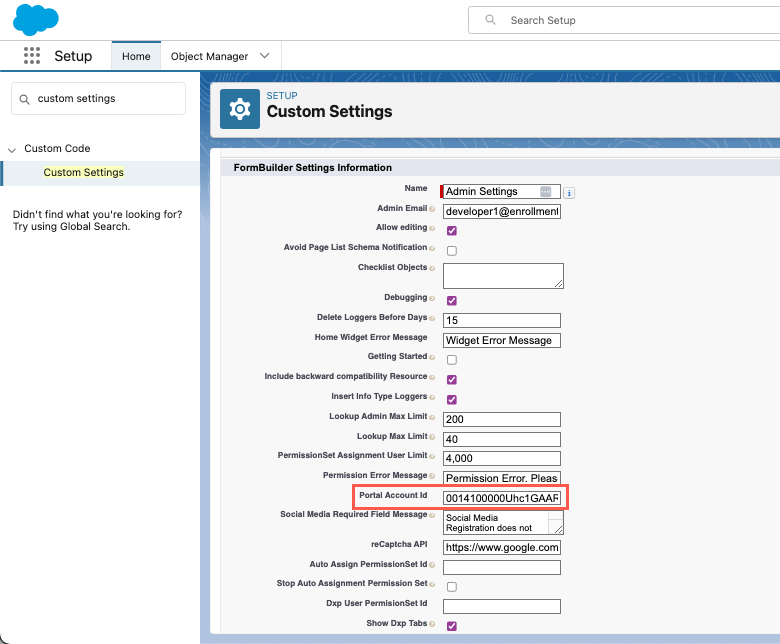The image size is (780, 644).
Task: Check the Getting Started checkbox
Action: [452, 359]
